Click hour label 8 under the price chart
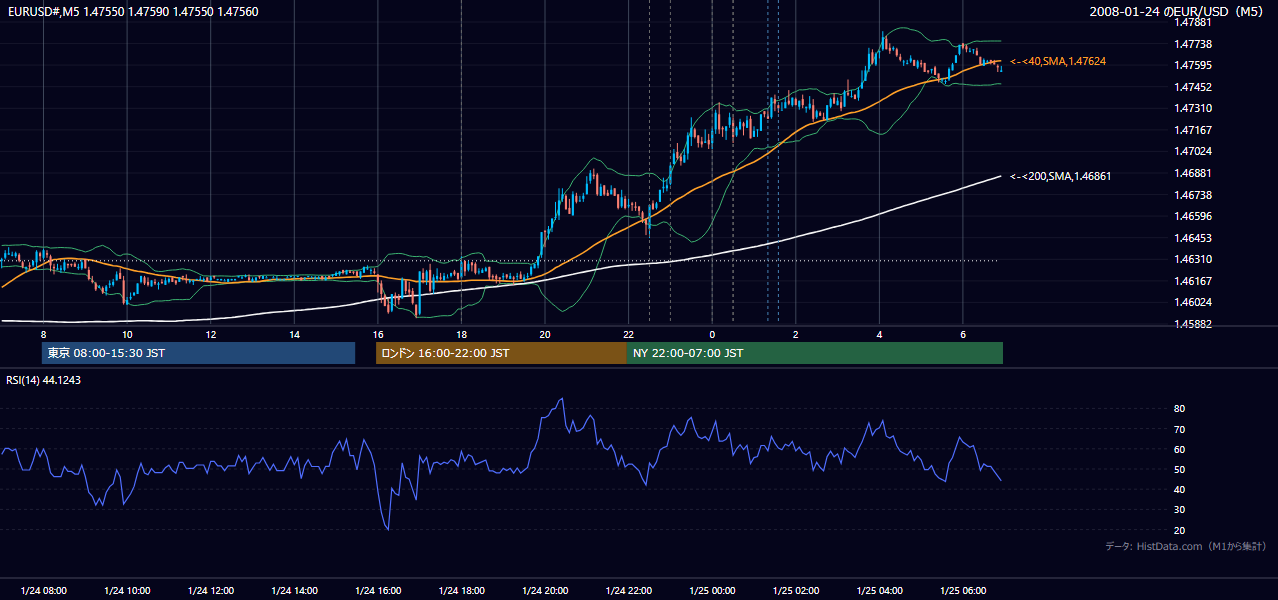Image resolution: width=1278 pixels, height=600 pixels. click(x=43, y=334)
